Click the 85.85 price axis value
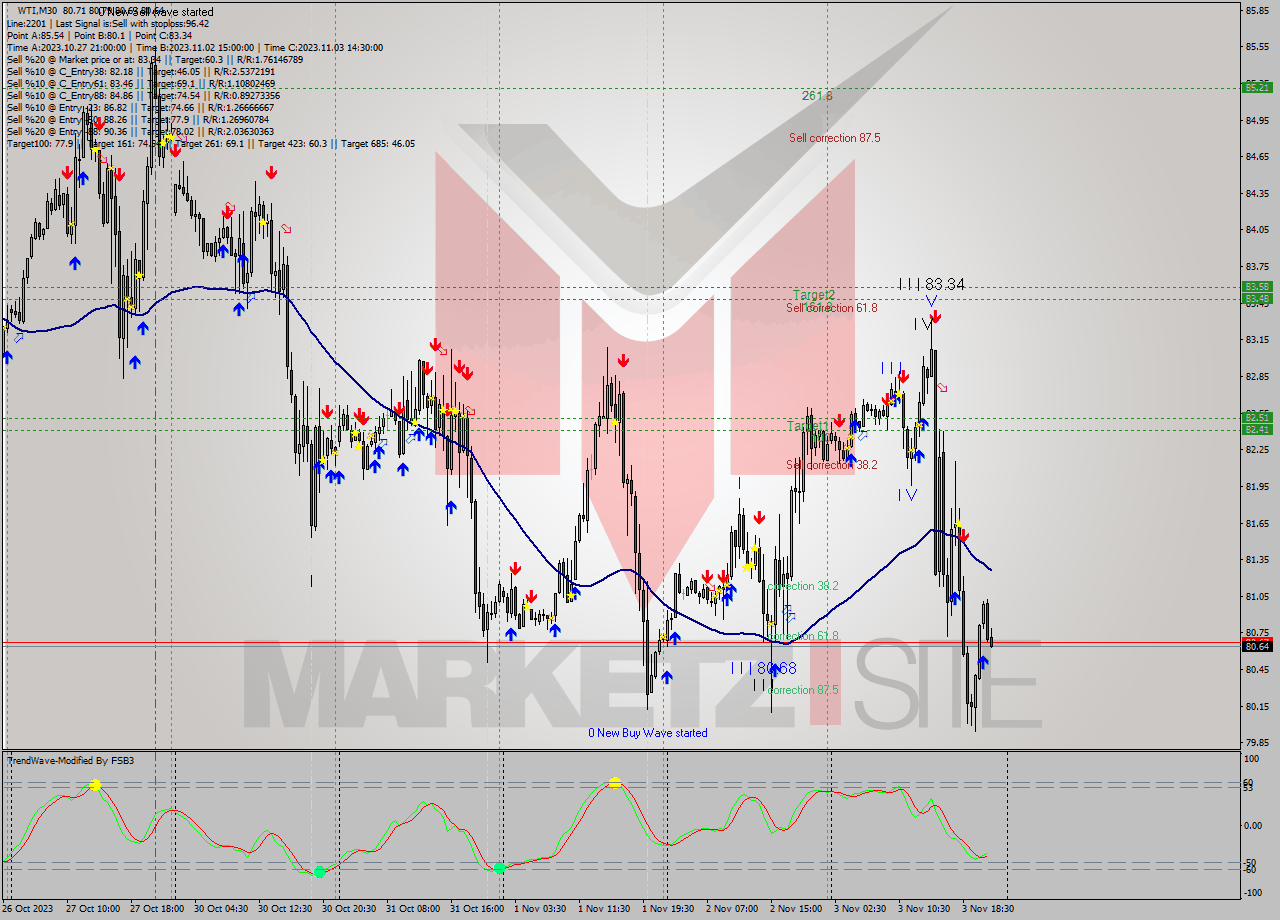The width and height of the screenshot is (1280, 920). tap(1257, 10)
